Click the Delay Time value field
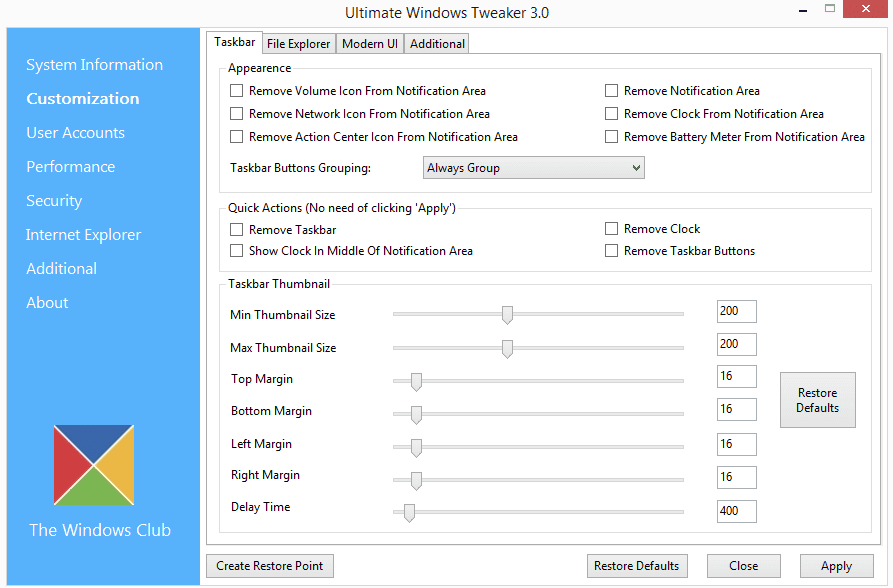 [x=737, y=512]
